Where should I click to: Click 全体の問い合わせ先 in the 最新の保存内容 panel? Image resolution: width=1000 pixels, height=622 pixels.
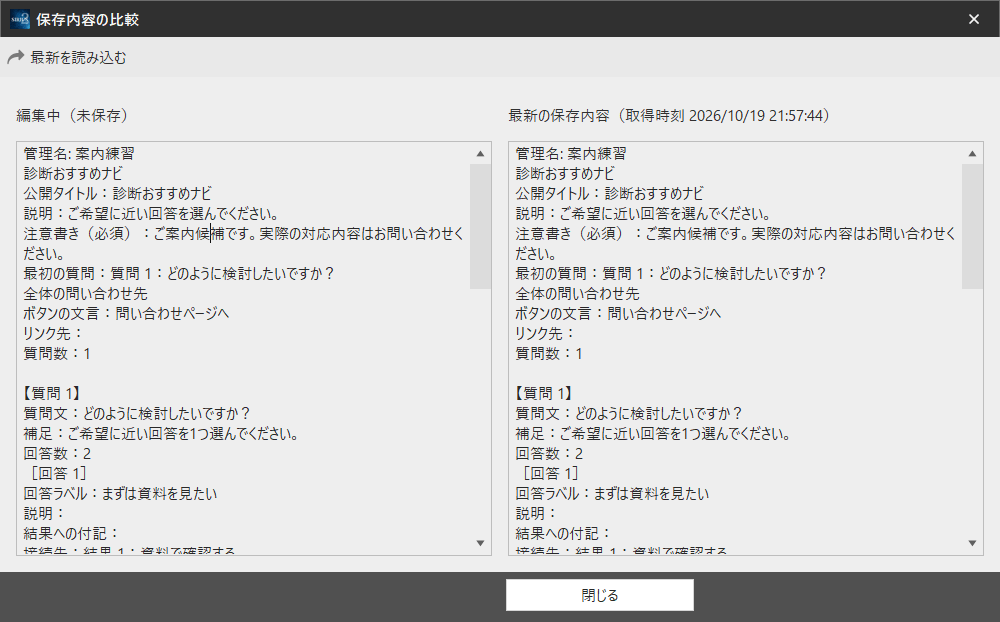(x=577, y=293)
